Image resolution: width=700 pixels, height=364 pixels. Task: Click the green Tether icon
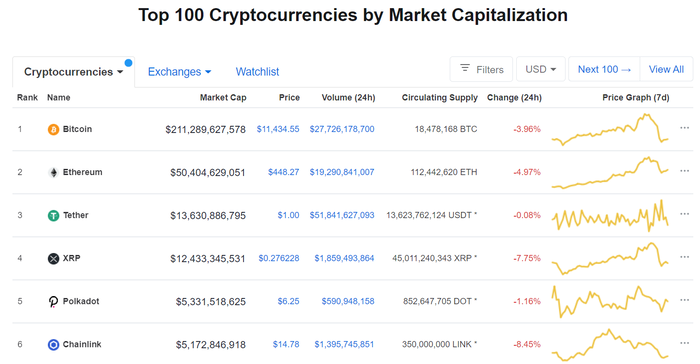click(53, 216)
